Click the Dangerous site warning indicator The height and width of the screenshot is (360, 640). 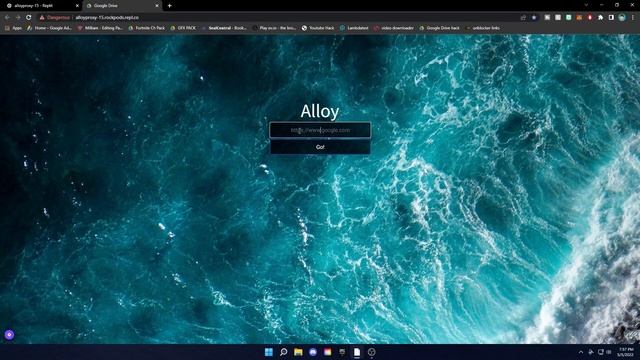[55, 18]
